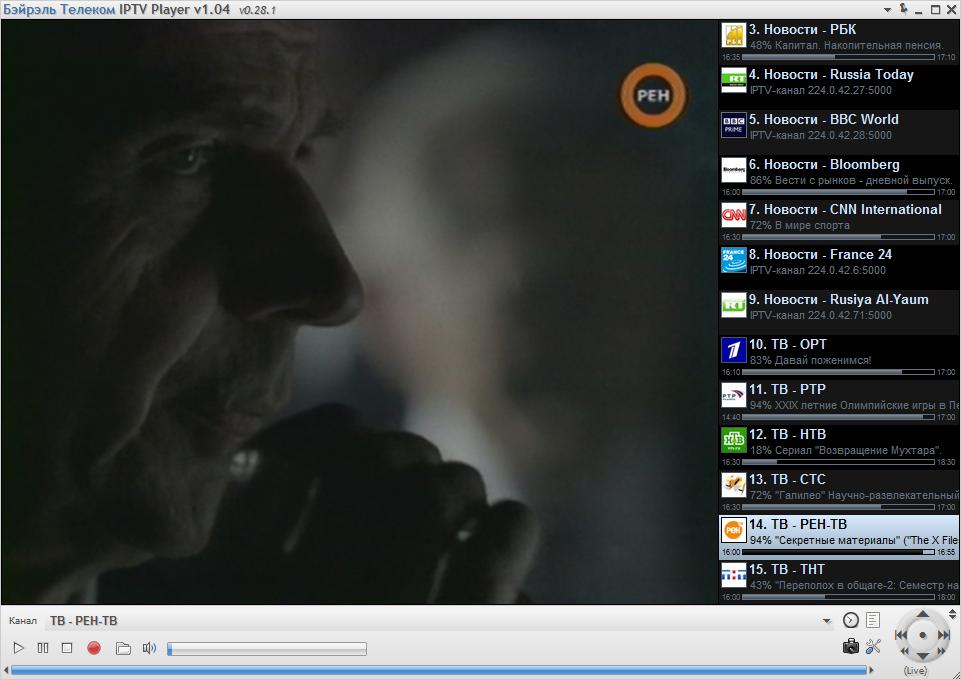Open the scheduler clock icon

tap(851, 620)
